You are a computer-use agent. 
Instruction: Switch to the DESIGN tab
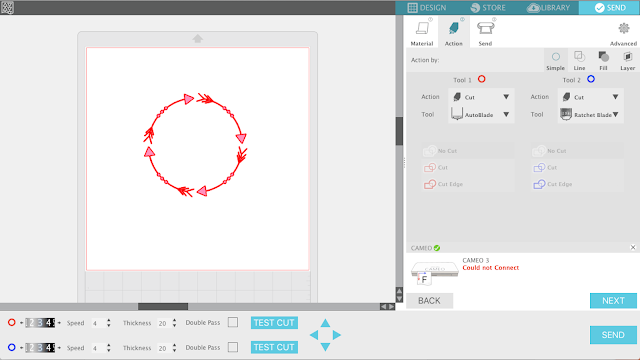427,8
